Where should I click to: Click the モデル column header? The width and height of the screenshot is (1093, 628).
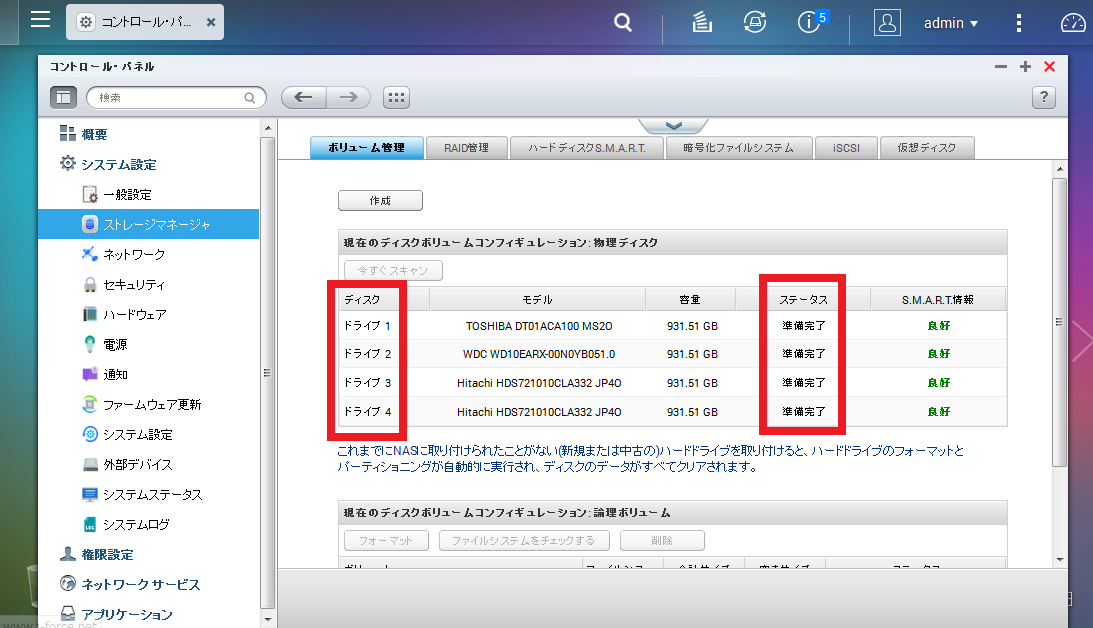[537, 300]
